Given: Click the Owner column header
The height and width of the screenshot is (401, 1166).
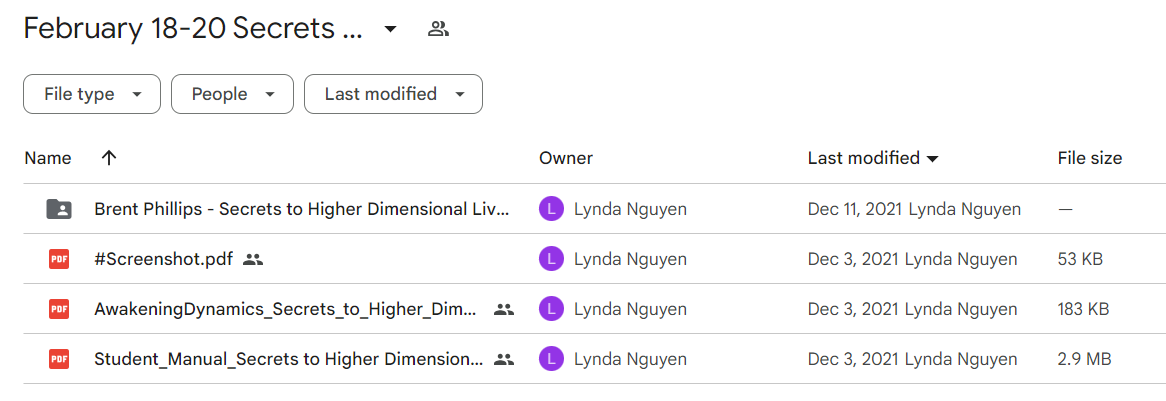Looking at the screenshot, I should pos(566,158).
